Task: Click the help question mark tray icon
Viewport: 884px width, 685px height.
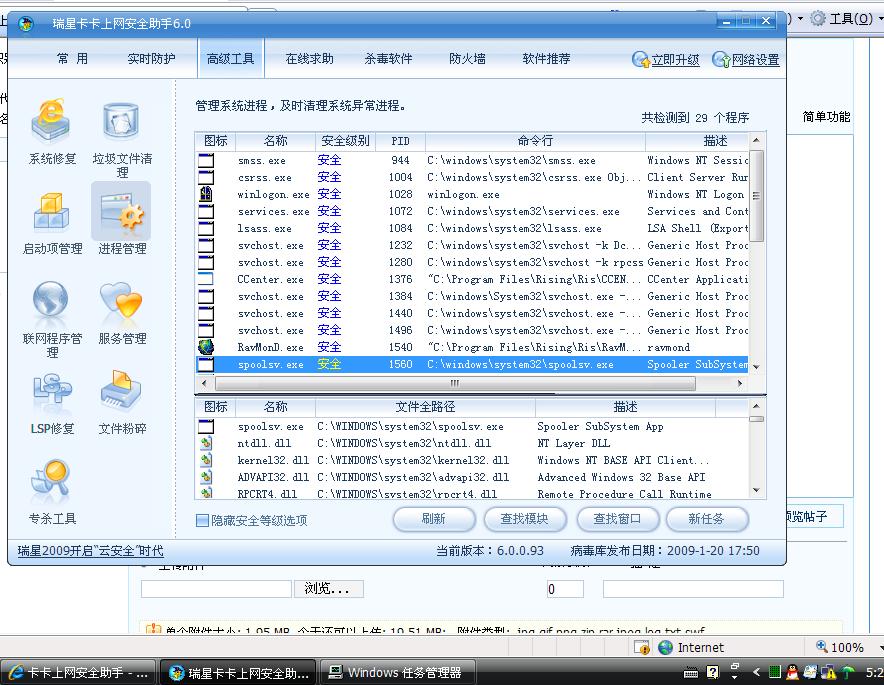Action: (x=713, y=671)
